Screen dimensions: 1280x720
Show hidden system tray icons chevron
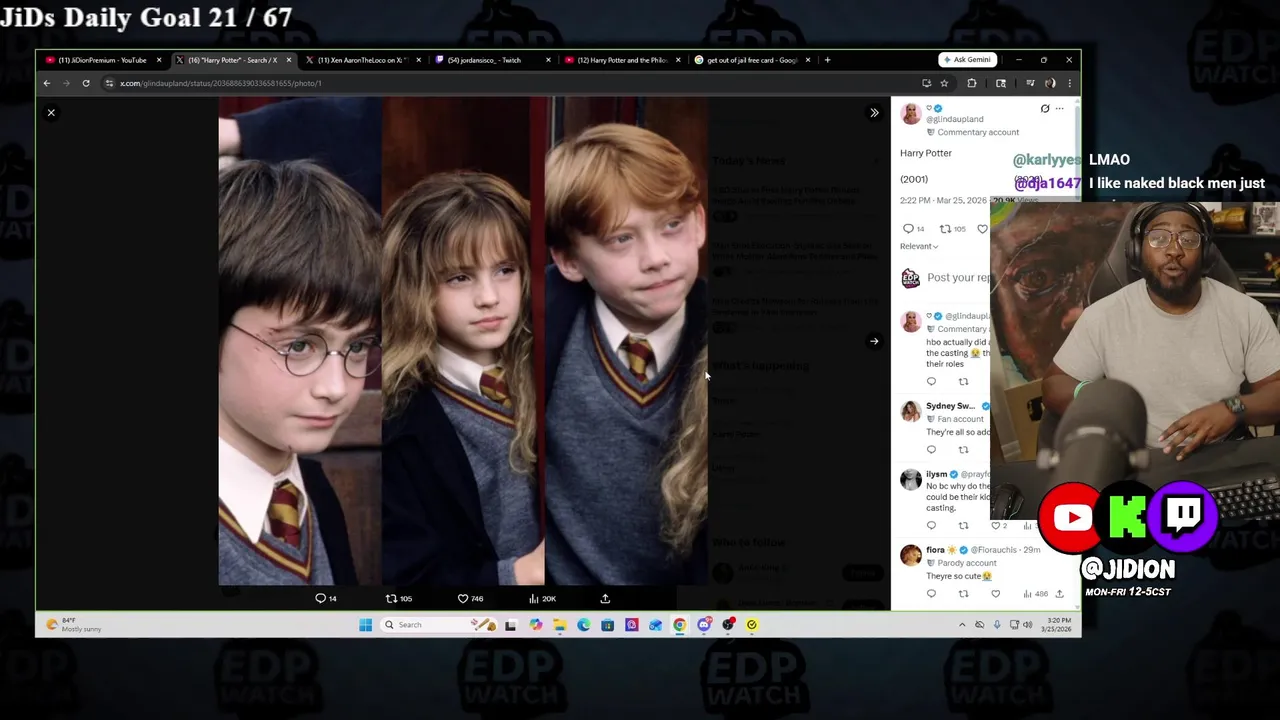click(x=962, y=625)
